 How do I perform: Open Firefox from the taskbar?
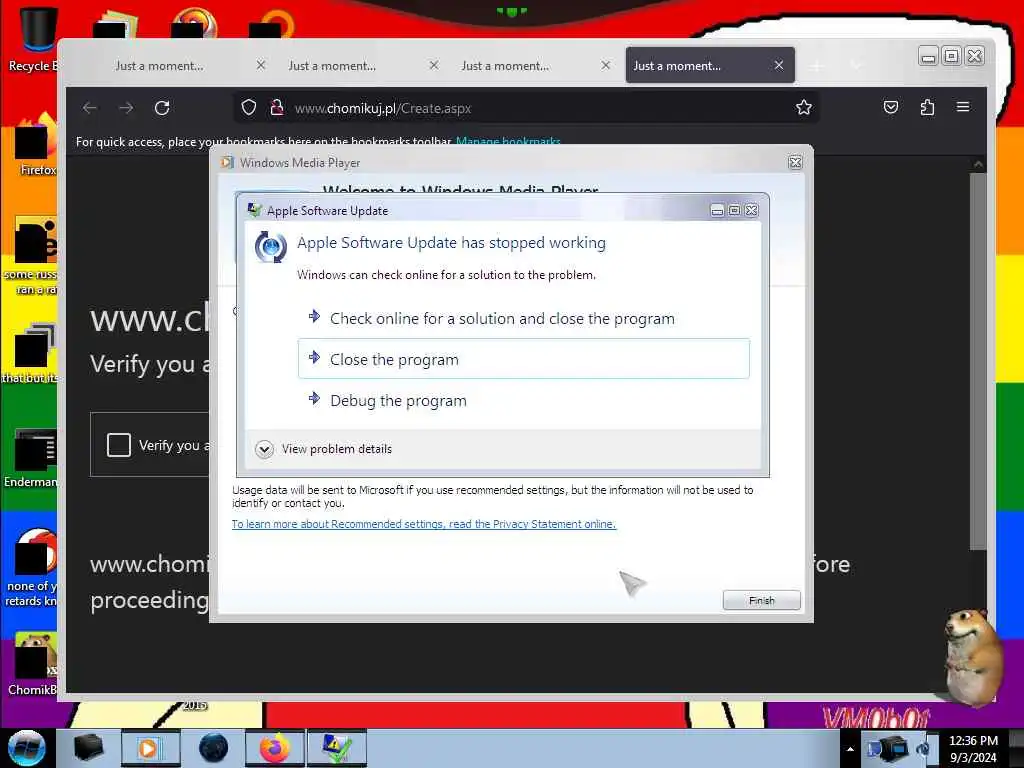coord(275,748)
